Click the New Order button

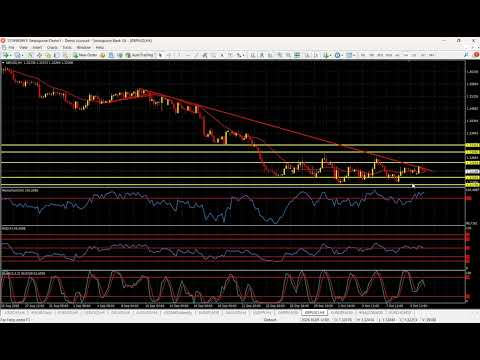coord(86,55)
